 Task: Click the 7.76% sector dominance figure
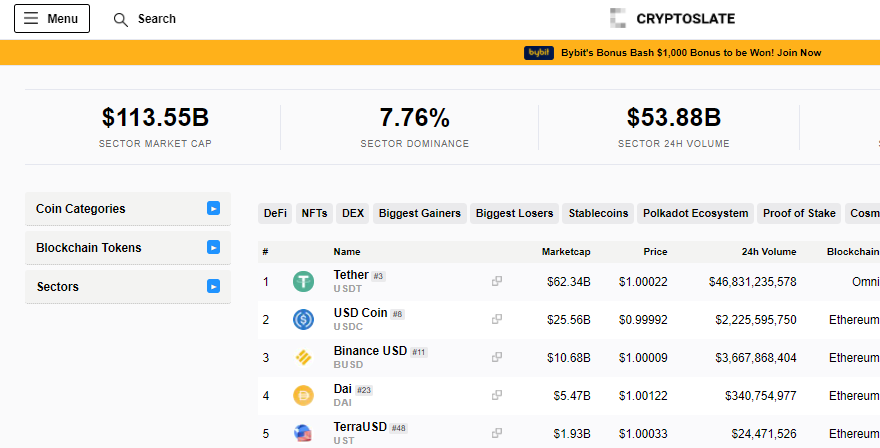[x=415, y=118]
